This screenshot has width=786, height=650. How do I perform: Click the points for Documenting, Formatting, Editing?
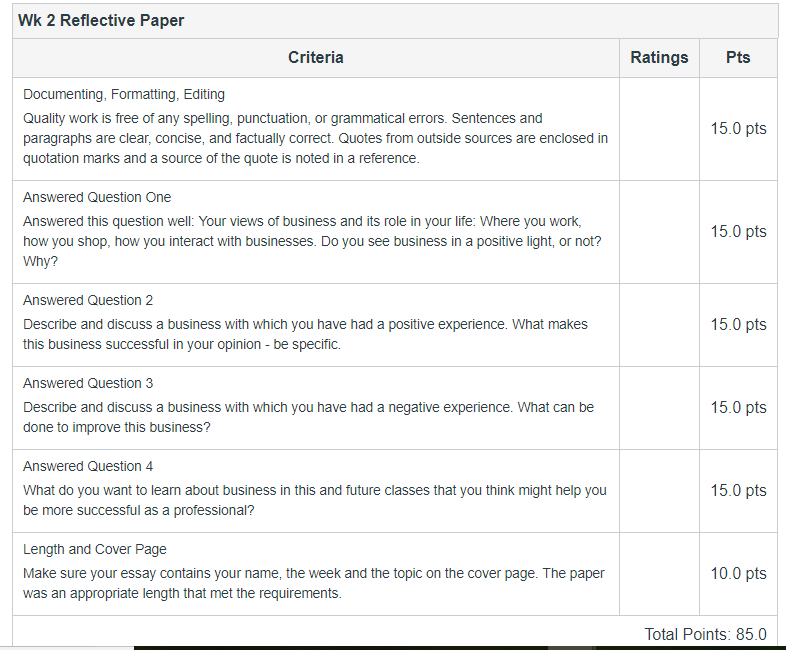[x=738, y=129]
